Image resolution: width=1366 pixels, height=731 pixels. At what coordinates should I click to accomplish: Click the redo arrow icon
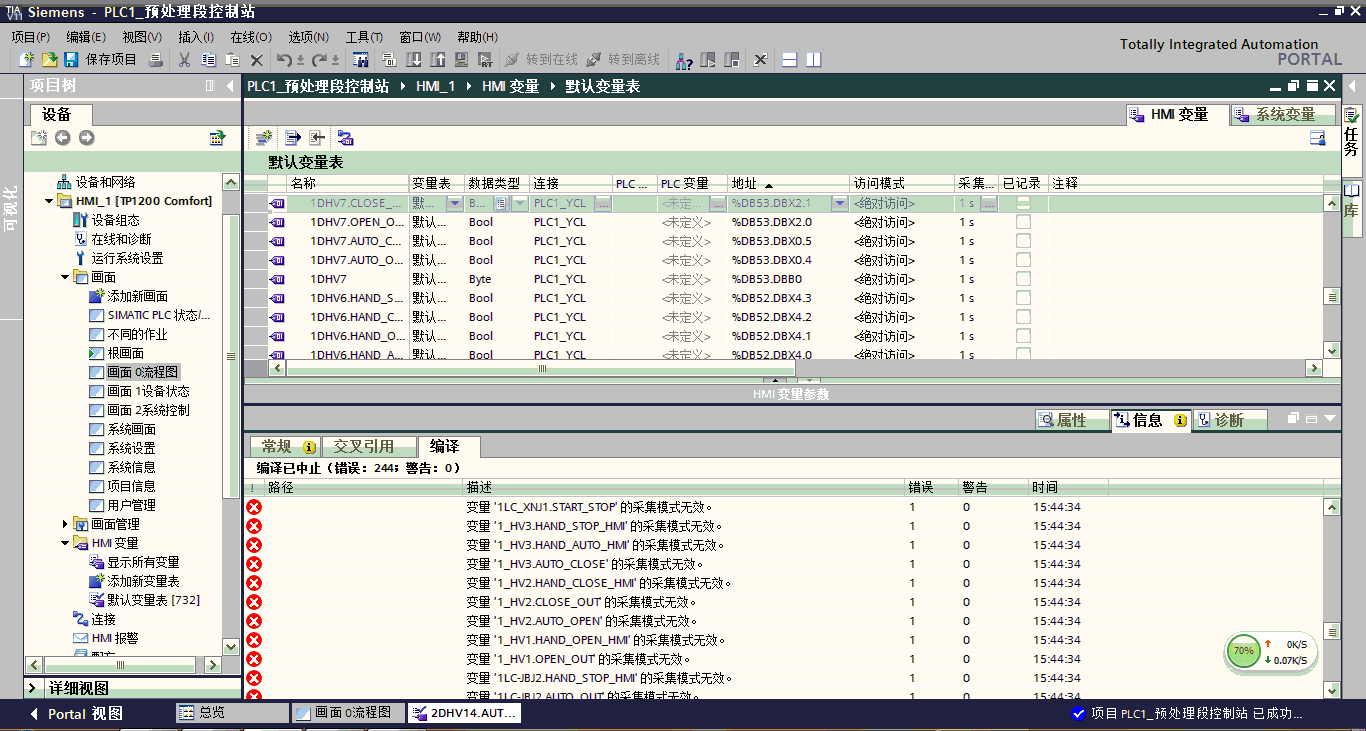tap(319, 60)
